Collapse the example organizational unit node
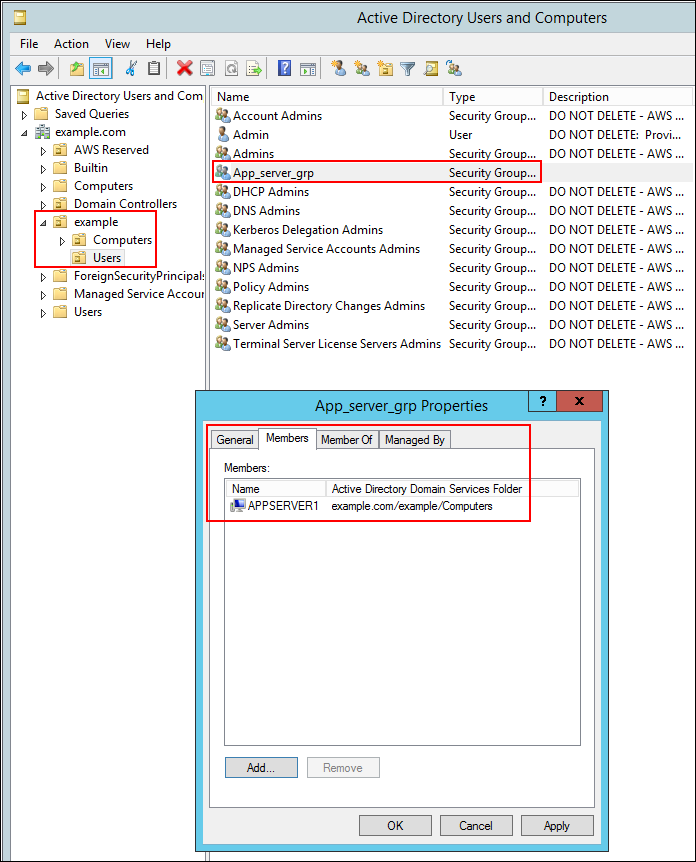696x862 pixels. coord(43,223)
